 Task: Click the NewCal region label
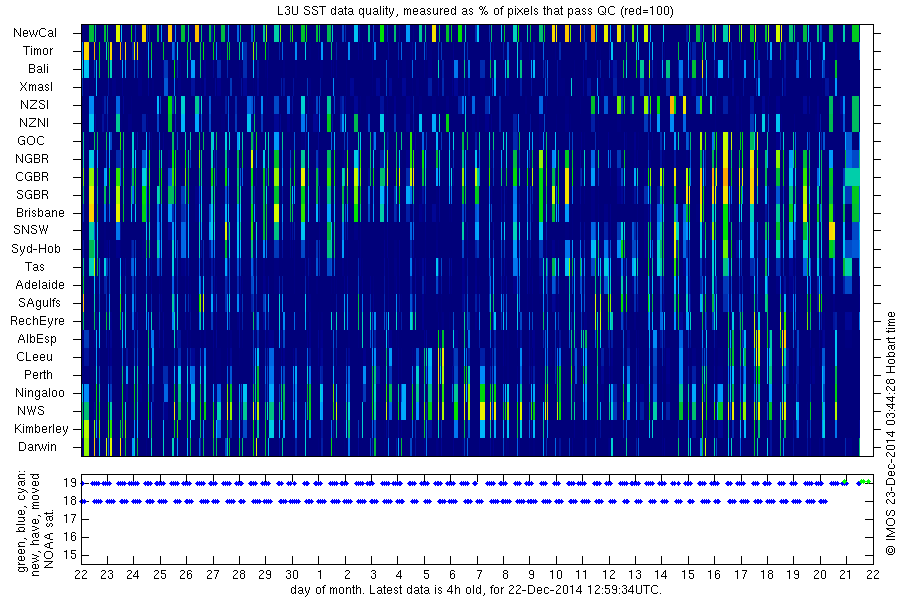[35, 33]
